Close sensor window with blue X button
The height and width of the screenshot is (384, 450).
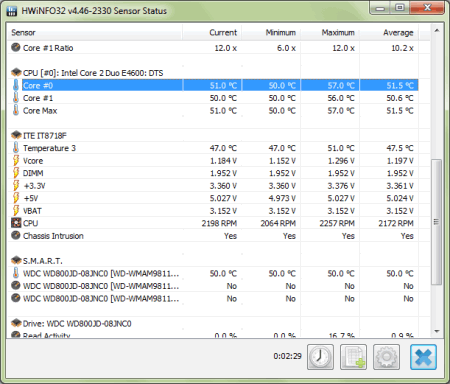423,357
